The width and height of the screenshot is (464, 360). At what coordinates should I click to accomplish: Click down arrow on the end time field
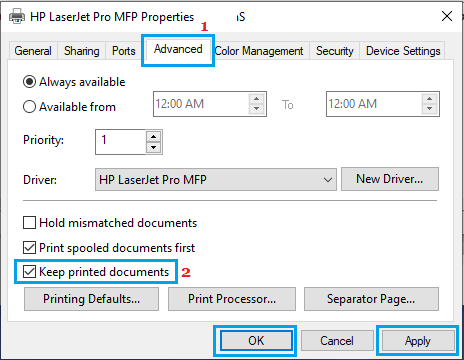coord(429,109)
